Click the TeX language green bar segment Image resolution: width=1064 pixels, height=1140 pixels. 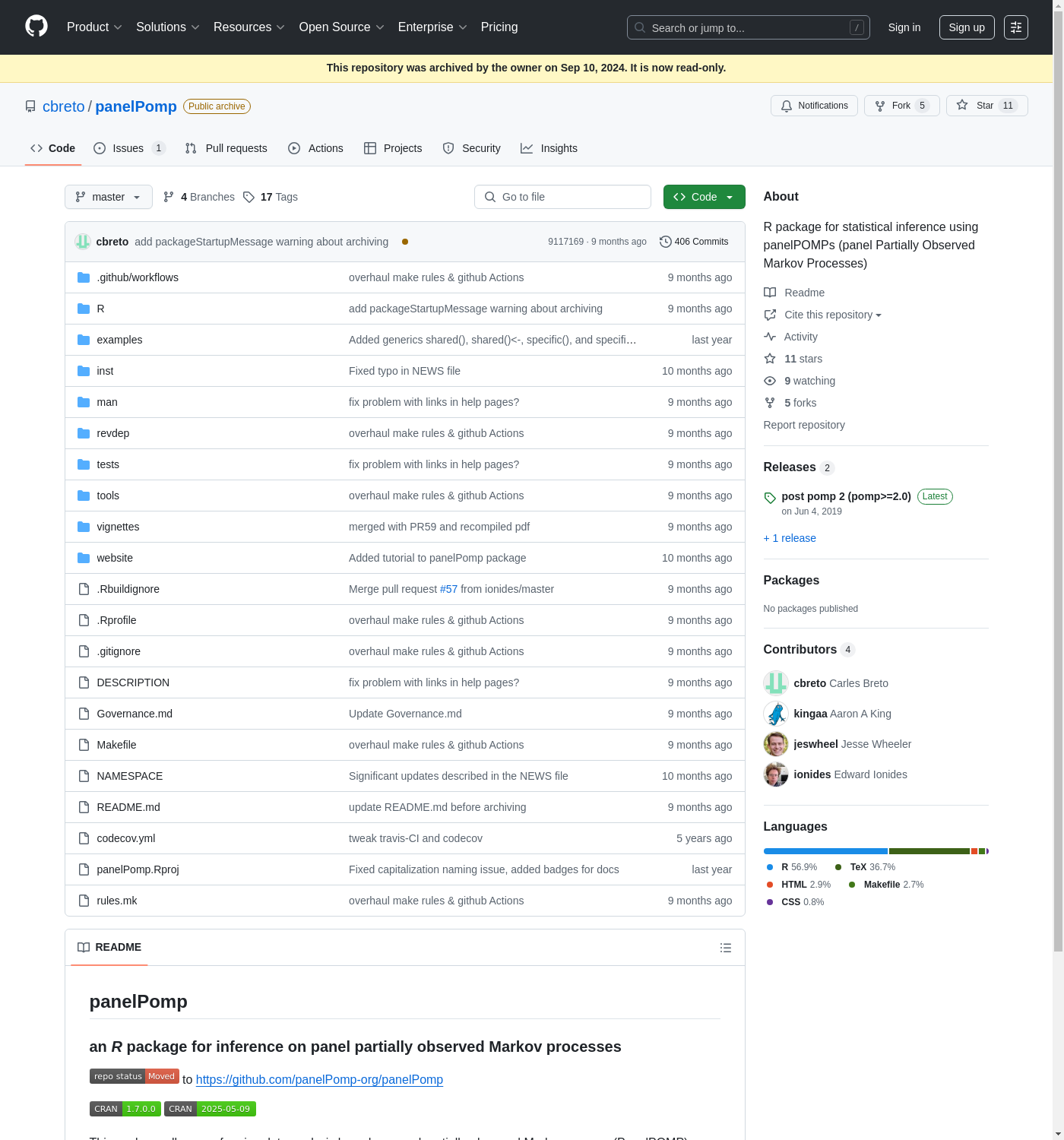click(929, 851)
